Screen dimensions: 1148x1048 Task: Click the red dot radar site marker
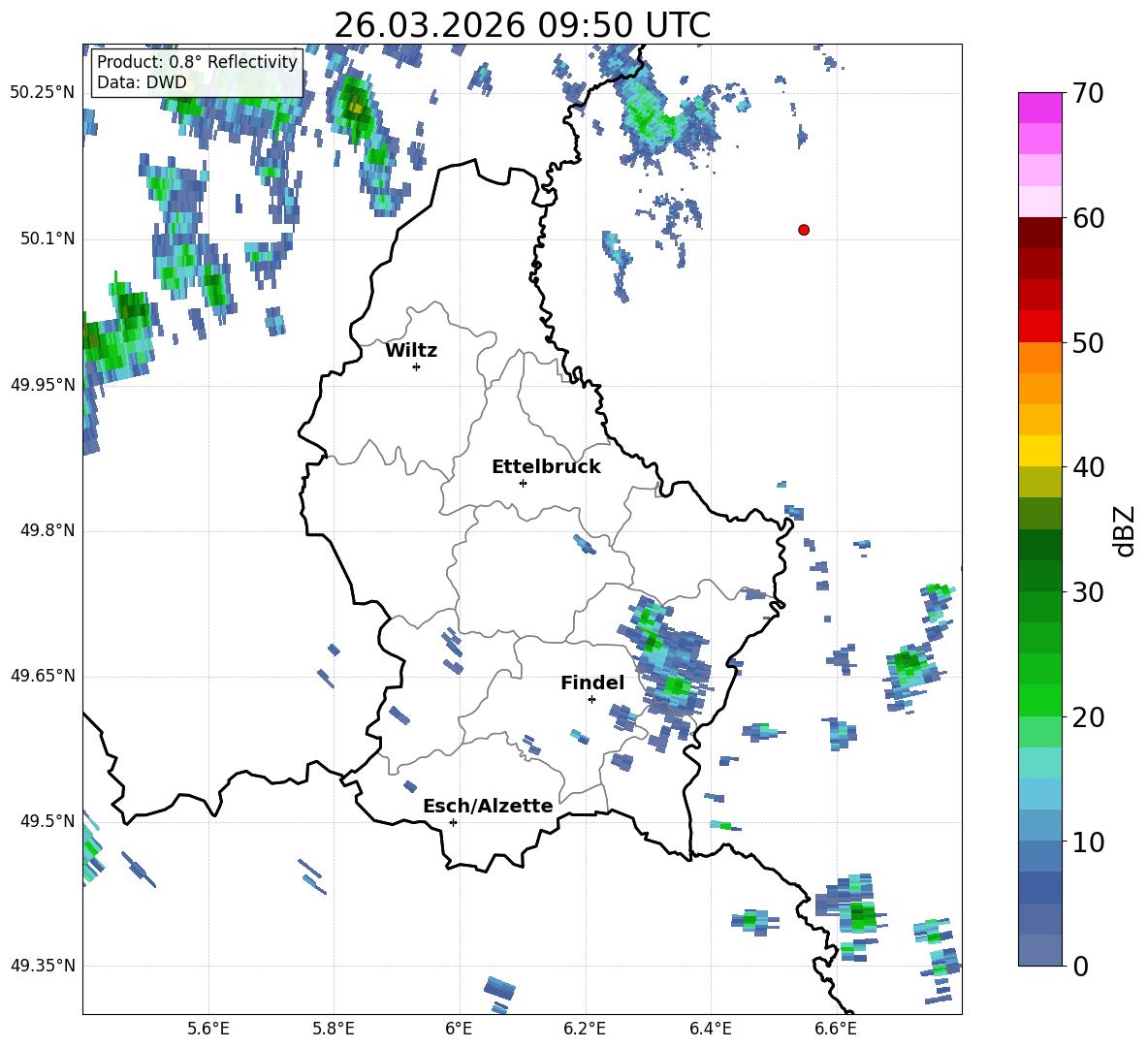[803, 230]
